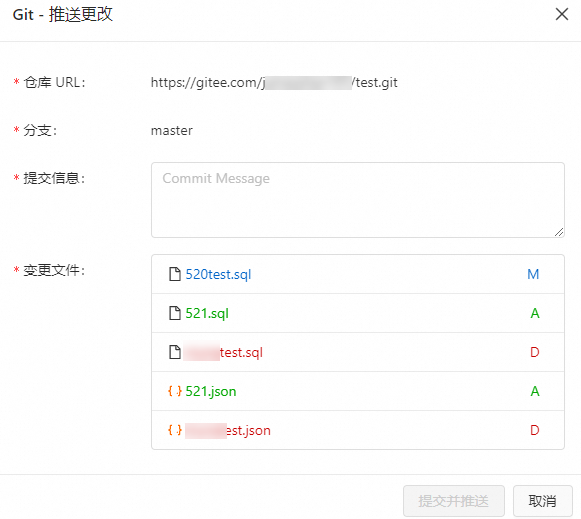Focus the Commit Message text area
The height and width of the screenshot is (519, 581).
point(358,200)
